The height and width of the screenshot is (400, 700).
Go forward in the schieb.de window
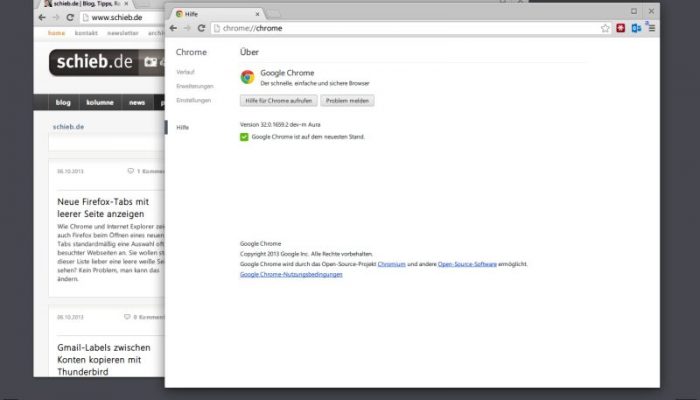click(56, 17)
